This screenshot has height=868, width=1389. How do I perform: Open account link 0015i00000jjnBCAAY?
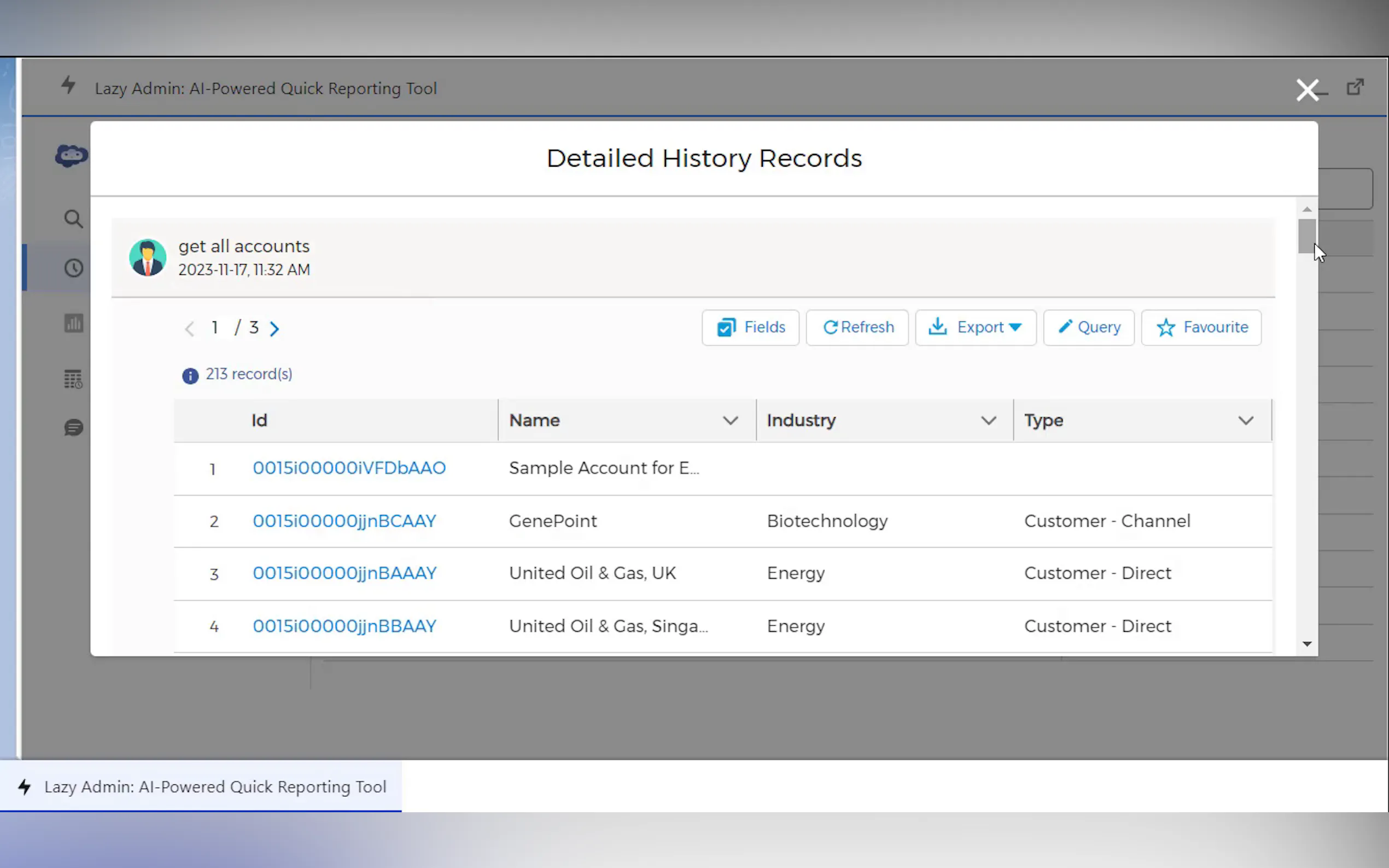click(345, 521)
